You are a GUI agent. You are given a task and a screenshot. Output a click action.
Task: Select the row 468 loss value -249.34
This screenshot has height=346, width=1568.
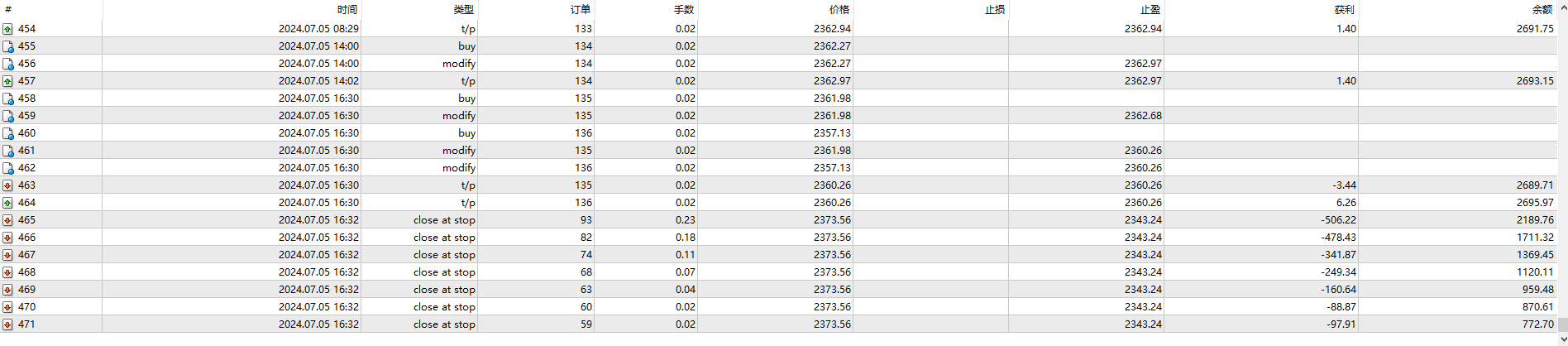point(1338,272)
